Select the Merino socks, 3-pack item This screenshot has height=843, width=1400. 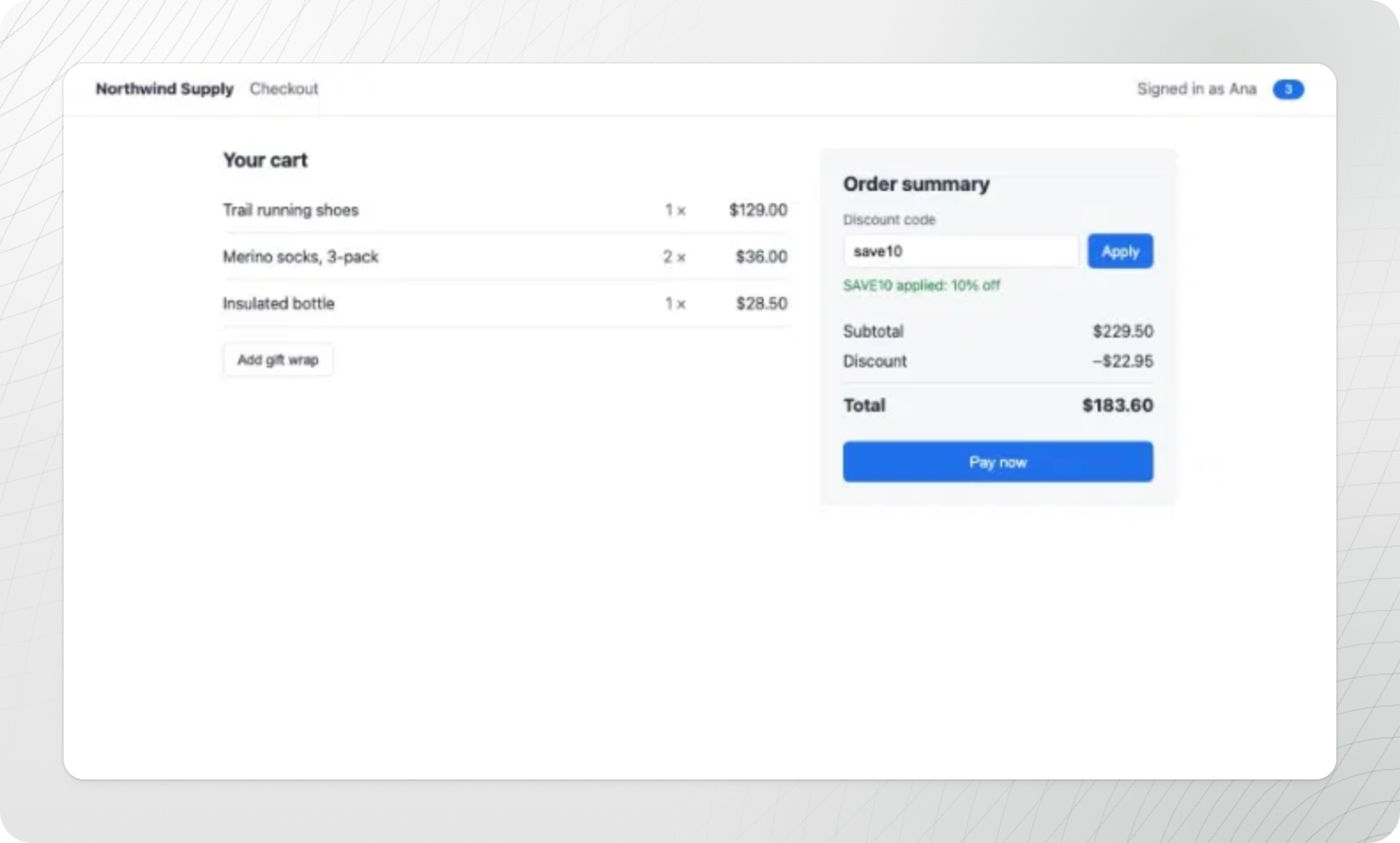pyautogui.click(x=301, y=256)
